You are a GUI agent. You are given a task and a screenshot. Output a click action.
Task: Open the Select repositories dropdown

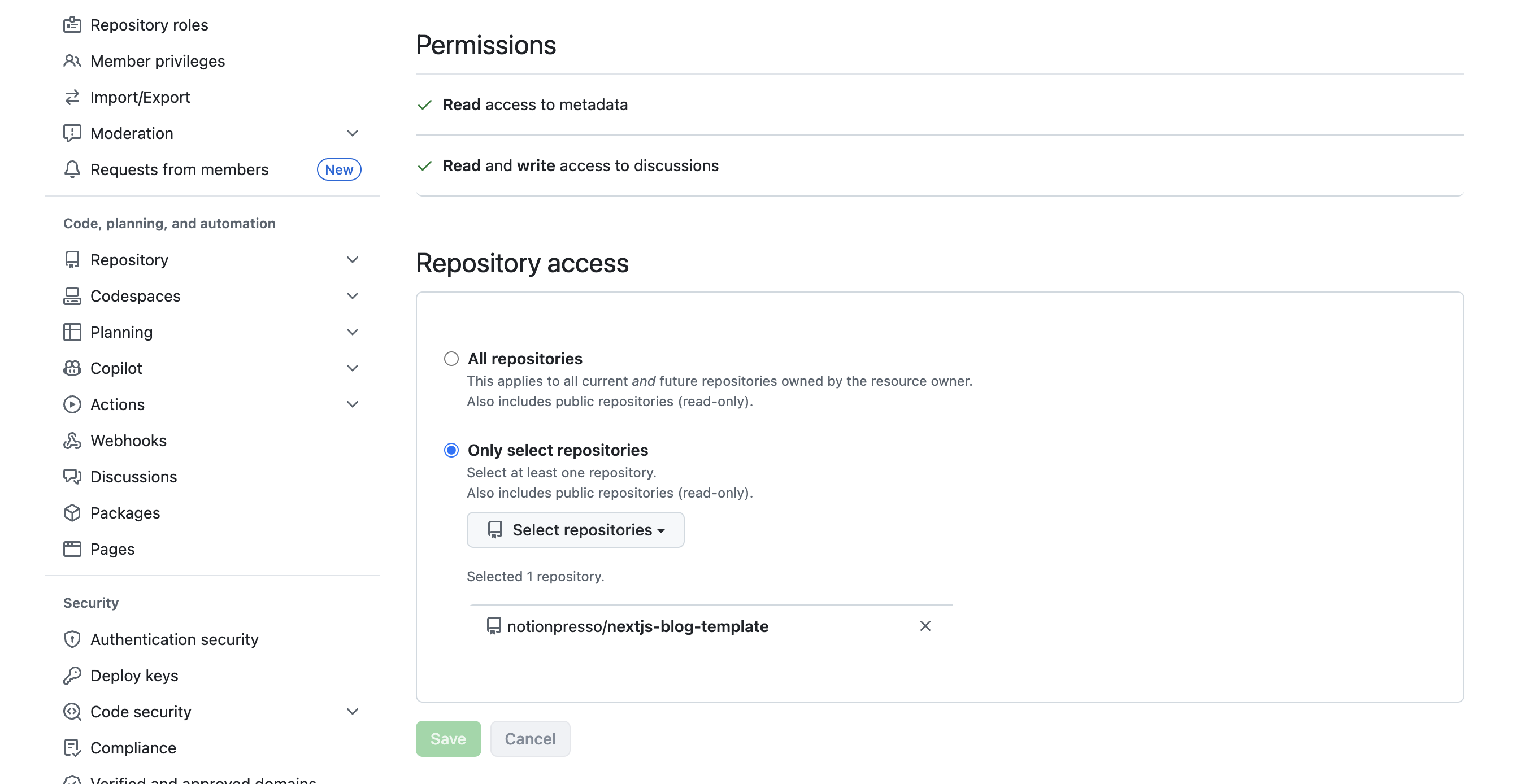point(575,530)
